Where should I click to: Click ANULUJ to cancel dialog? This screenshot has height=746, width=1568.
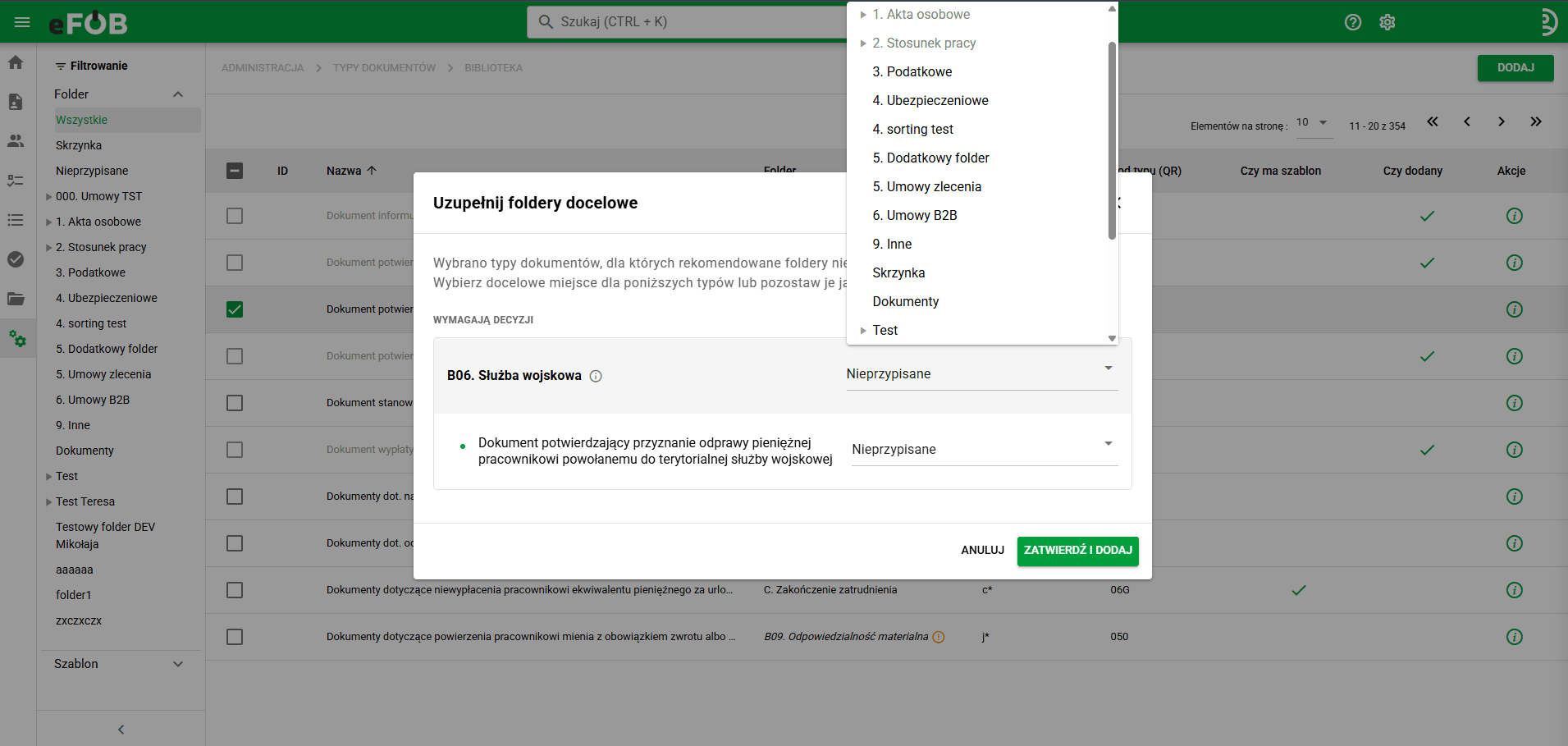pyautogui.click(x=982, y=551)
